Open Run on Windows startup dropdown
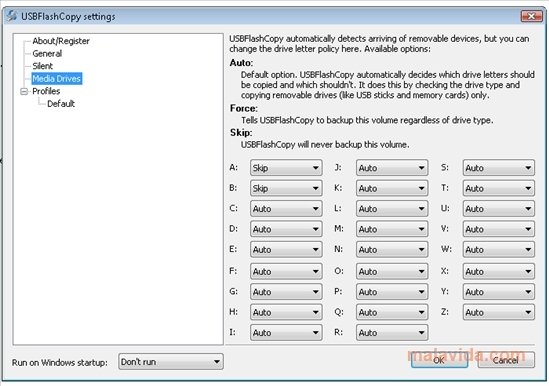The height and width of the screenshot is (386, 549). pos(171,361)
